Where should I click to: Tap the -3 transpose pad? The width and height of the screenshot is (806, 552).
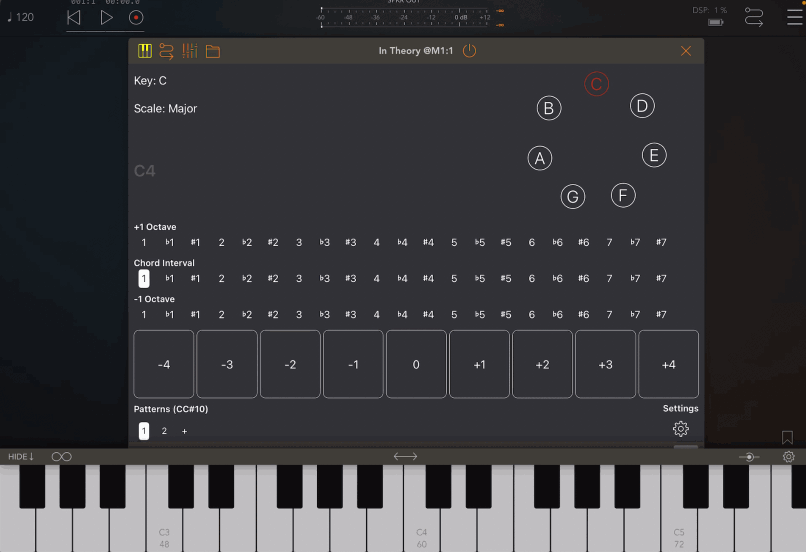pyautogui.click(x=227, y=364)
